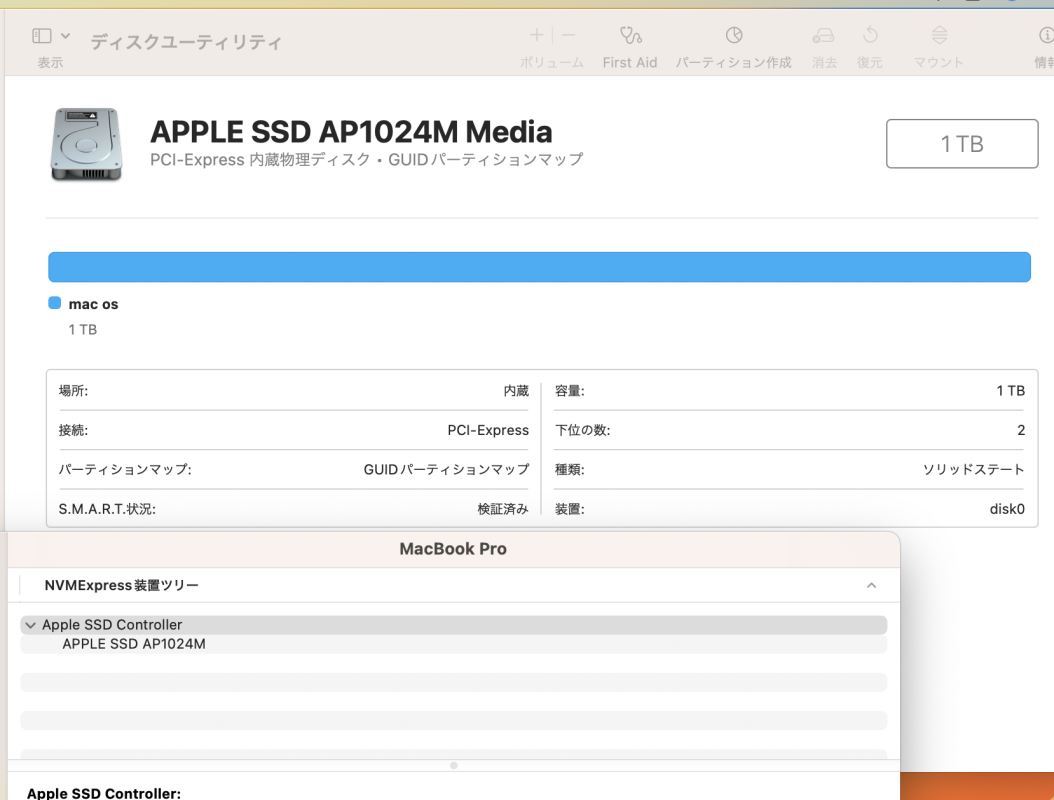Screen dimensions: 1054x800
Task: Select APPLE SSD AP1024M in device tree
Action: pos(134,644)
